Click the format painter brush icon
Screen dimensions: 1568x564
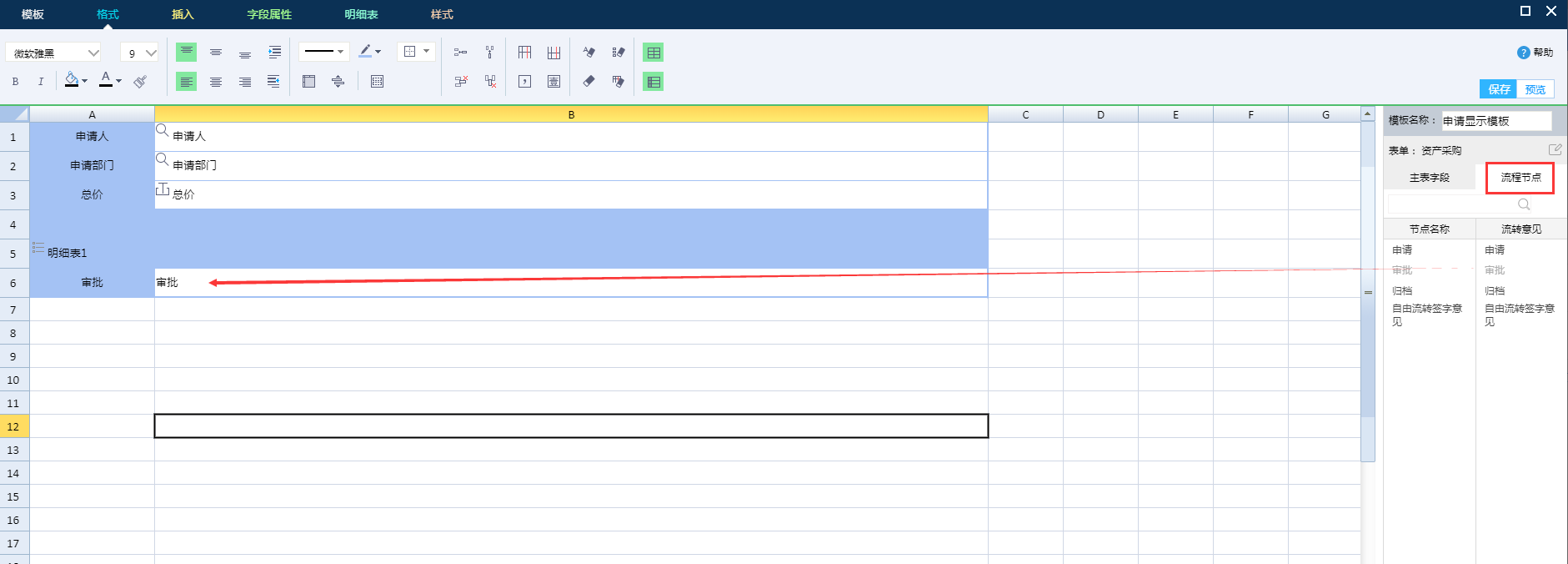(x=140, y=82)
